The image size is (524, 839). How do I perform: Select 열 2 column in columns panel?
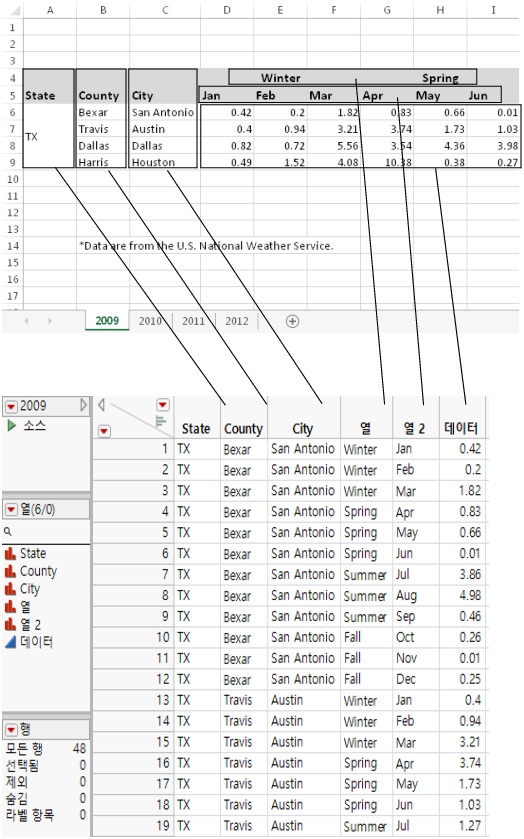pyautogui.click(x=31, y=624)
